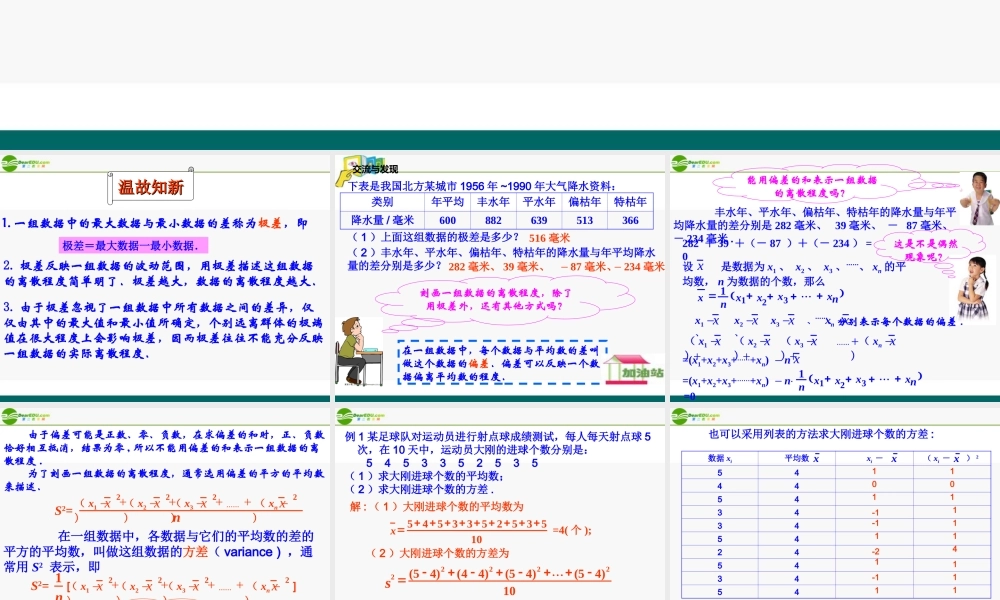Screen dimensions: 1000x600
Task: Click the girl photo below 这是不是偶然现象呢
Action: coord(973,288)
